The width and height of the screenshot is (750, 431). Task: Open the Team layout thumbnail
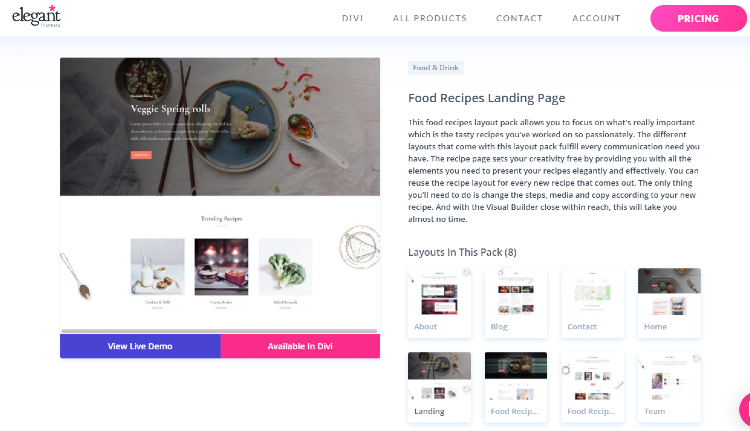pos(669,387)
